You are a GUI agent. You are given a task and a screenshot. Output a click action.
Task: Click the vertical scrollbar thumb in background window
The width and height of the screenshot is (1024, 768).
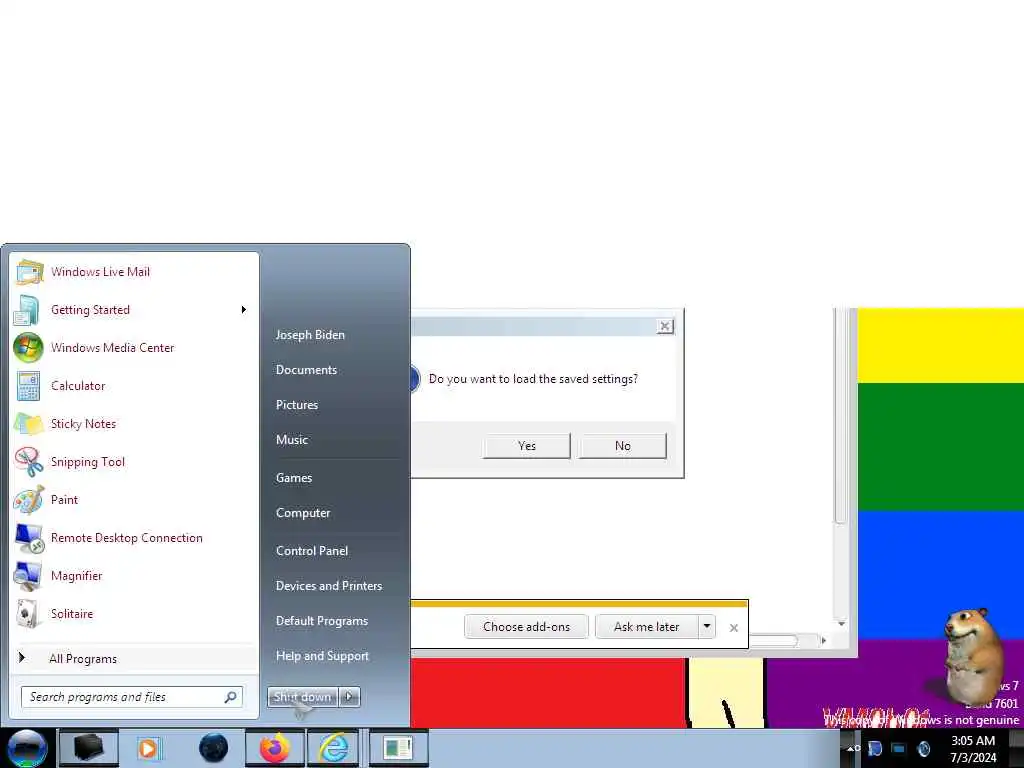840,415
